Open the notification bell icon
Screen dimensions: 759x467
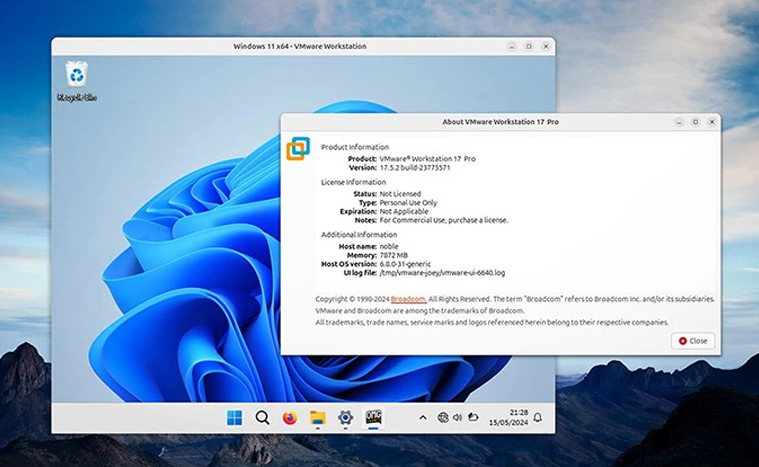pyautogui.click(x=537, y=417)
